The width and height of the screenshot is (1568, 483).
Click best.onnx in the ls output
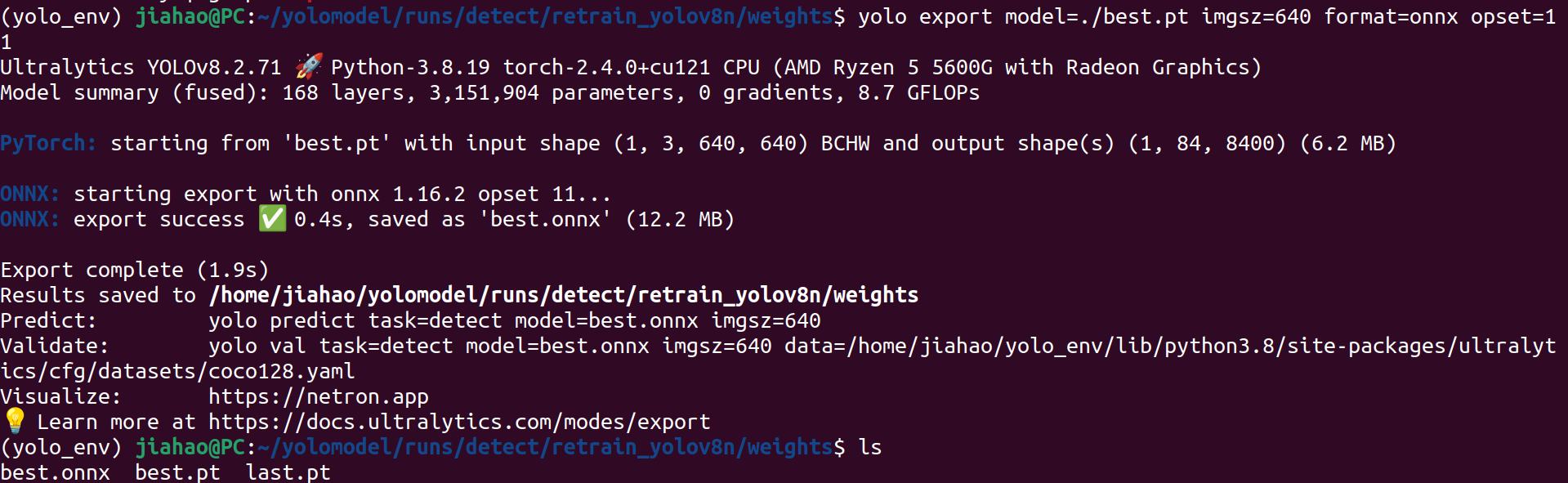(x=55, y=472)
